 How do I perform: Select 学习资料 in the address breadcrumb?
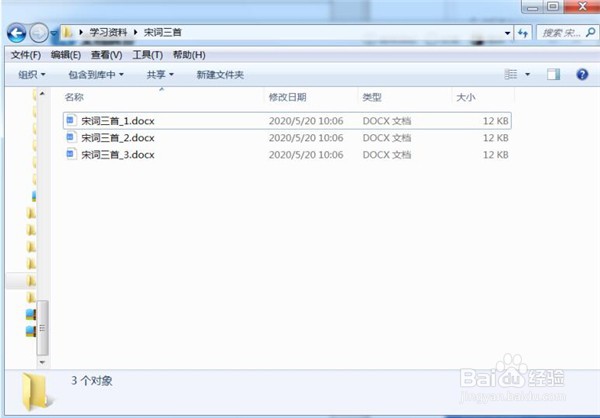(108, 33)
